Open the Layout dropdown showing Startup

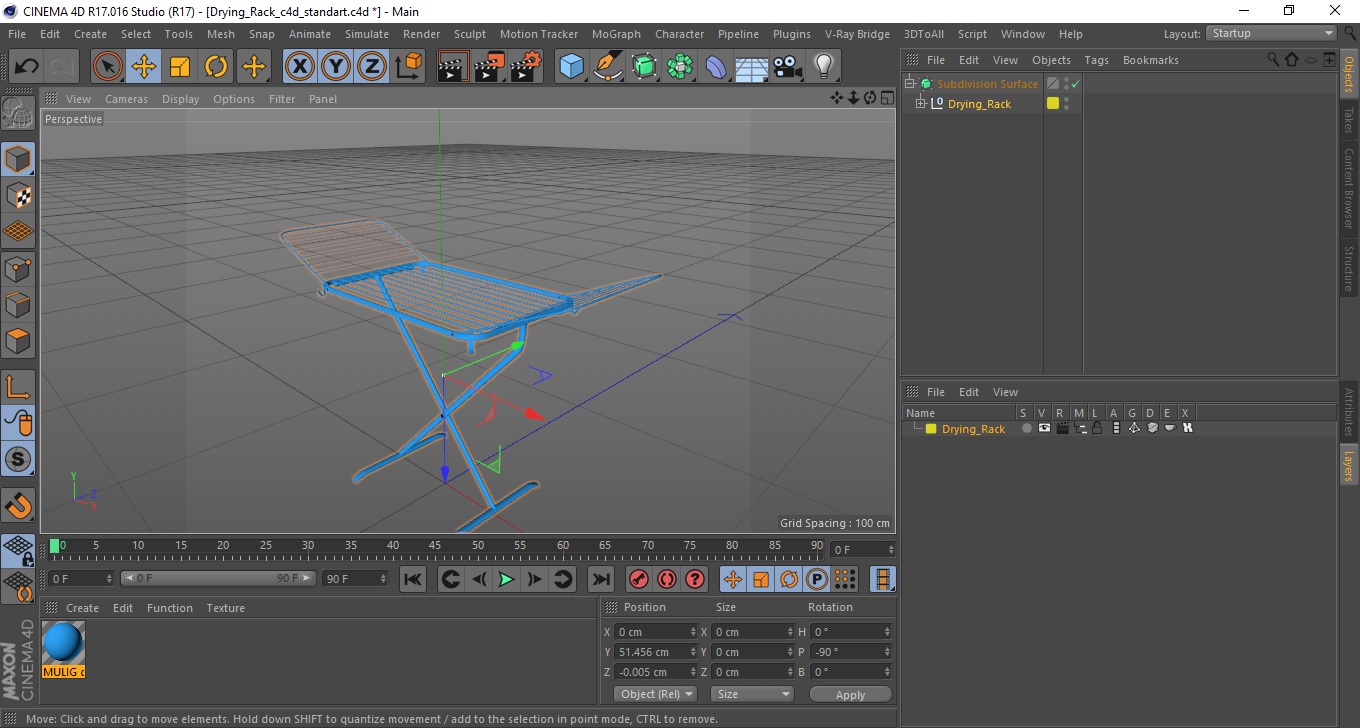point(1272,33)
